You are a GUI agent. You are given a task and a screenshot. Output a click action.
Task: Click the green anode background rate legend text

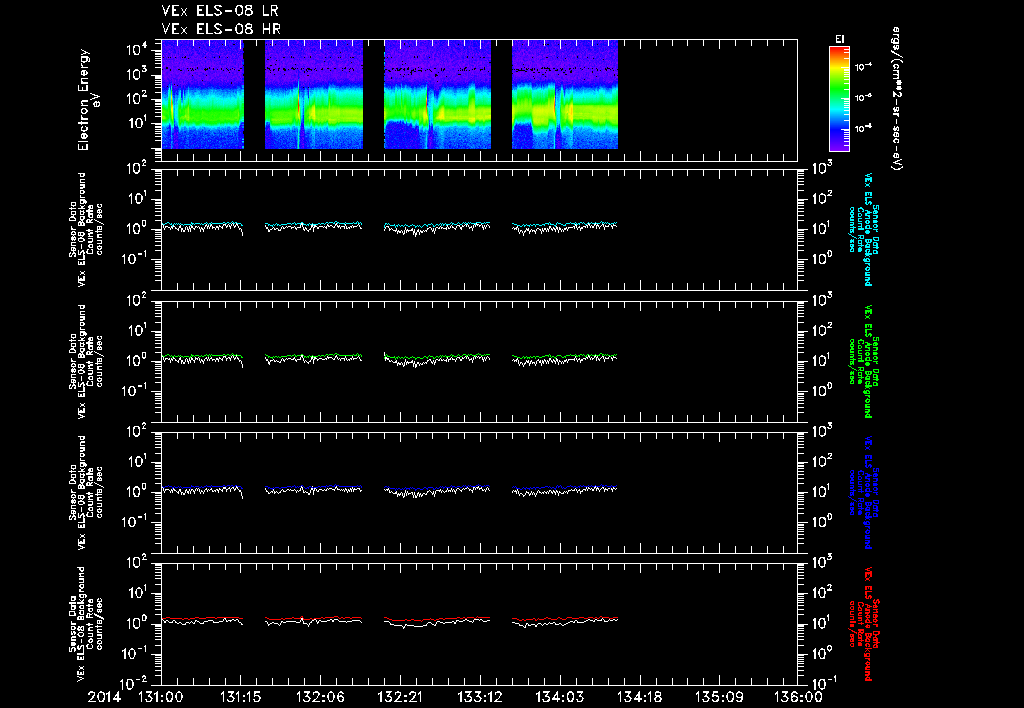click(x=863, y=361)
